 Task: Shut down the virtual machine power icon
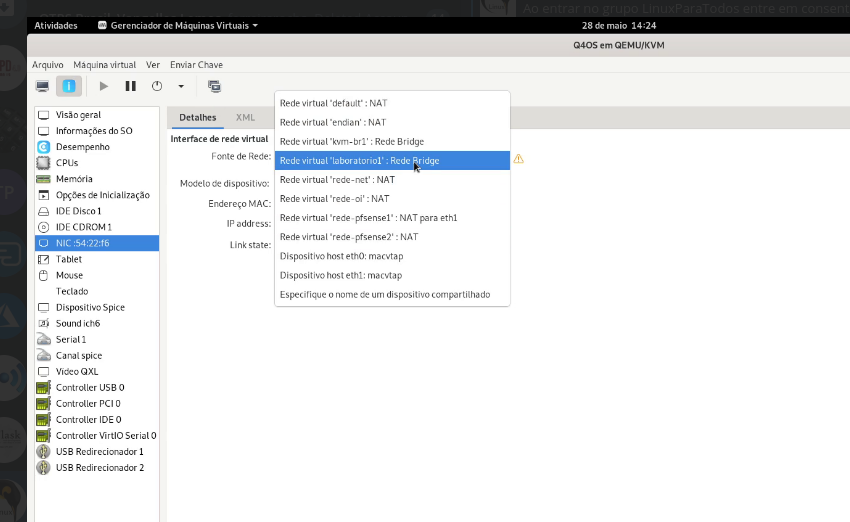[x=157, y=86]
